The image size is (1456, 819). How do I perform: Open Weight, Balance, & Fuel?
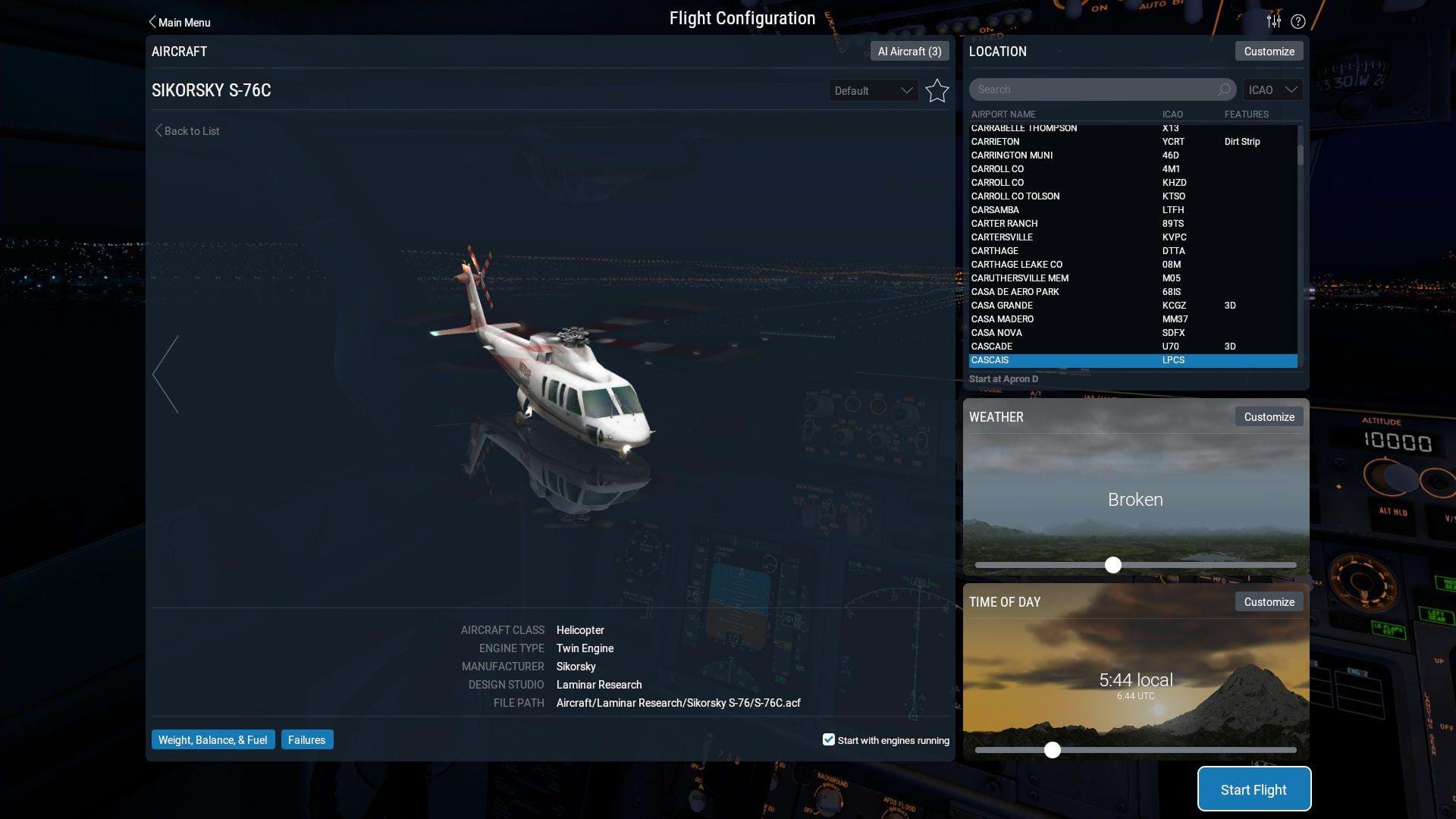[x=212, y=739]
